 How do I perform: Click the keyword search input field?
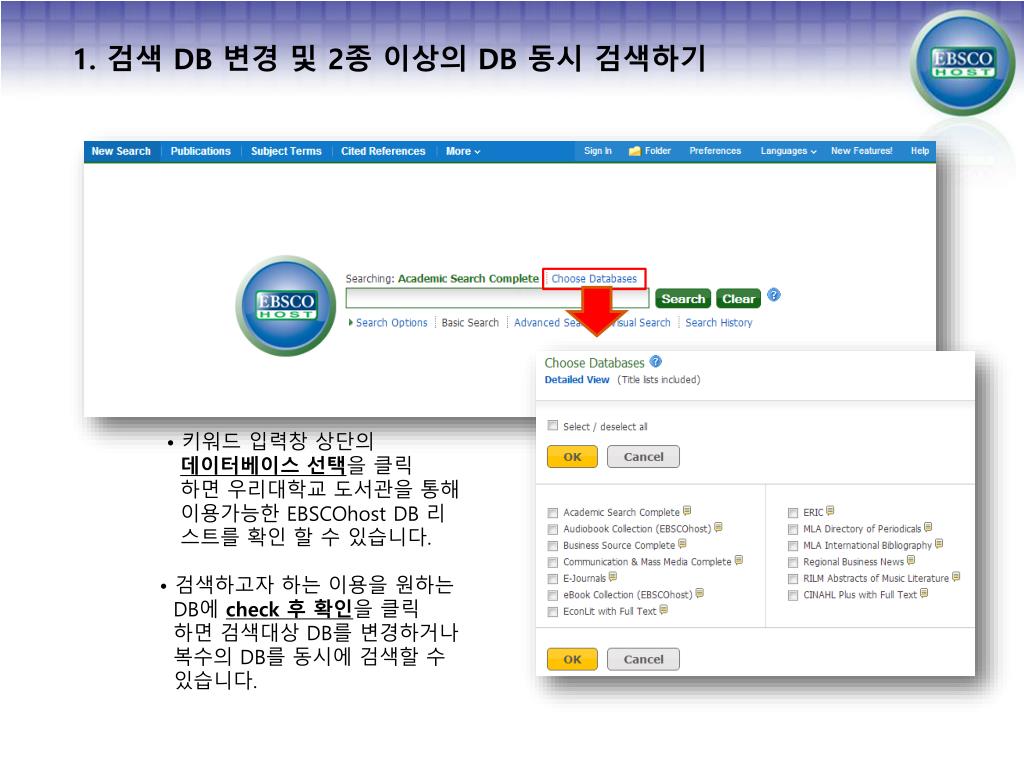(497, 298)
